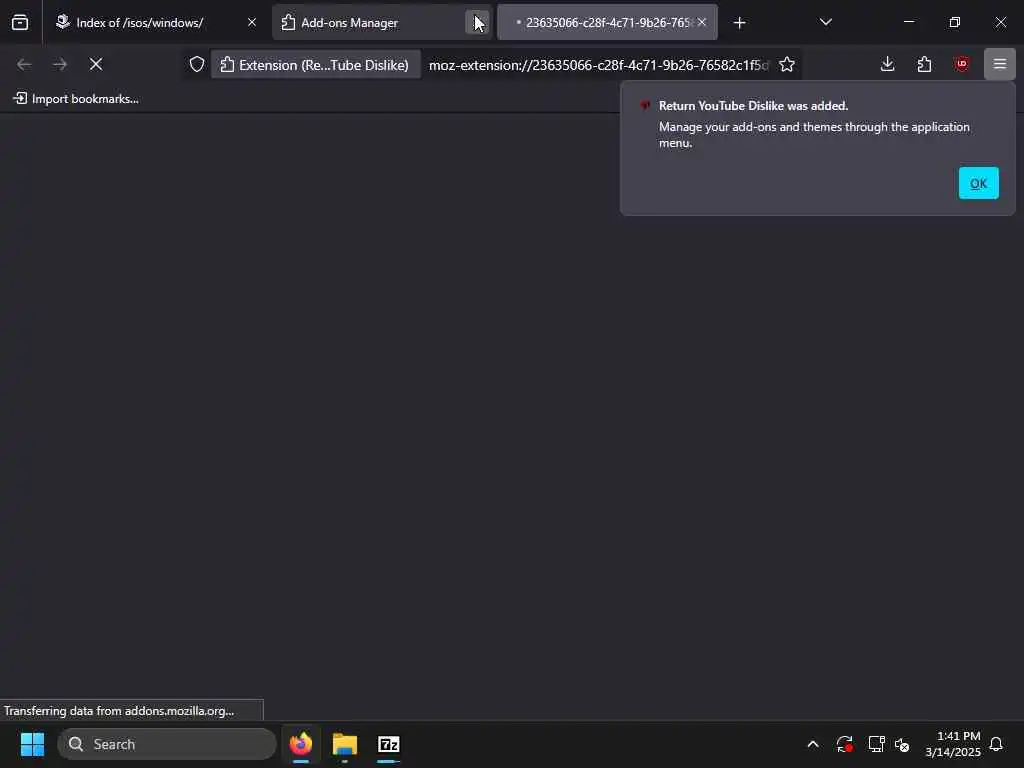This screenshot has width=1024, height=768.
Task: Click Import bookmarks... in bookmarks toolbar
Action: [76, 99]
